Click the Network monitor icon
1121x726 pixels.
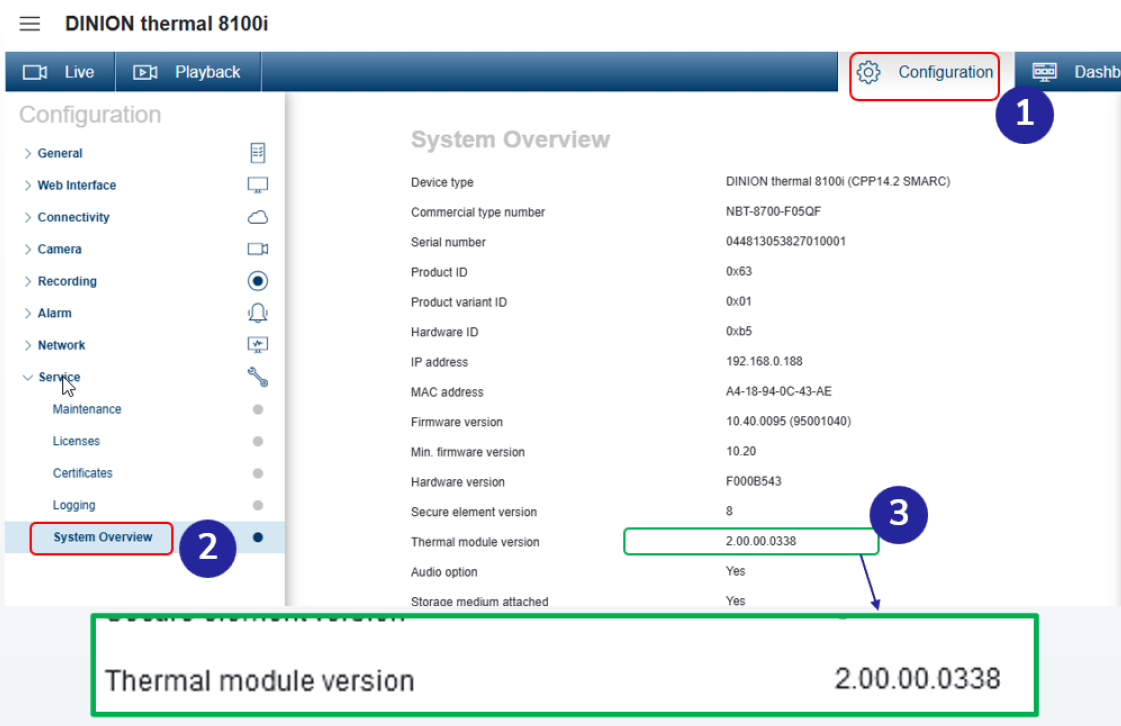pos(257,345)
